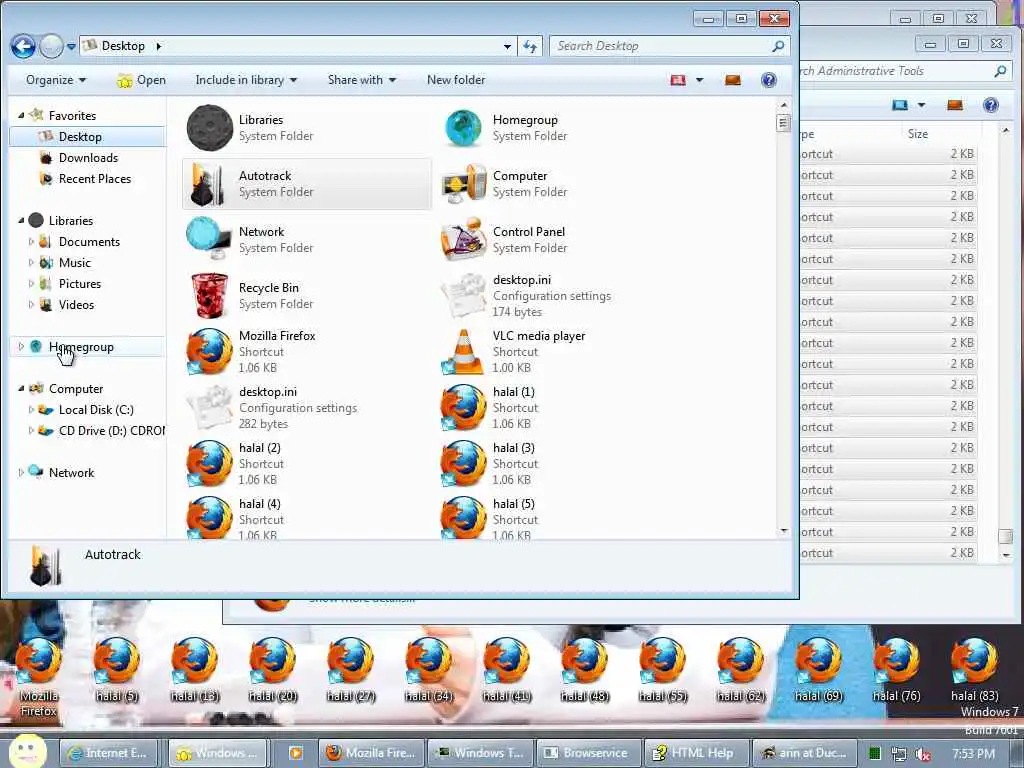Image resolution: width=1024 pixels, height=768 pixels.
Task: Select Pictures library in navigation pane
Action: [x=80, y=283]
